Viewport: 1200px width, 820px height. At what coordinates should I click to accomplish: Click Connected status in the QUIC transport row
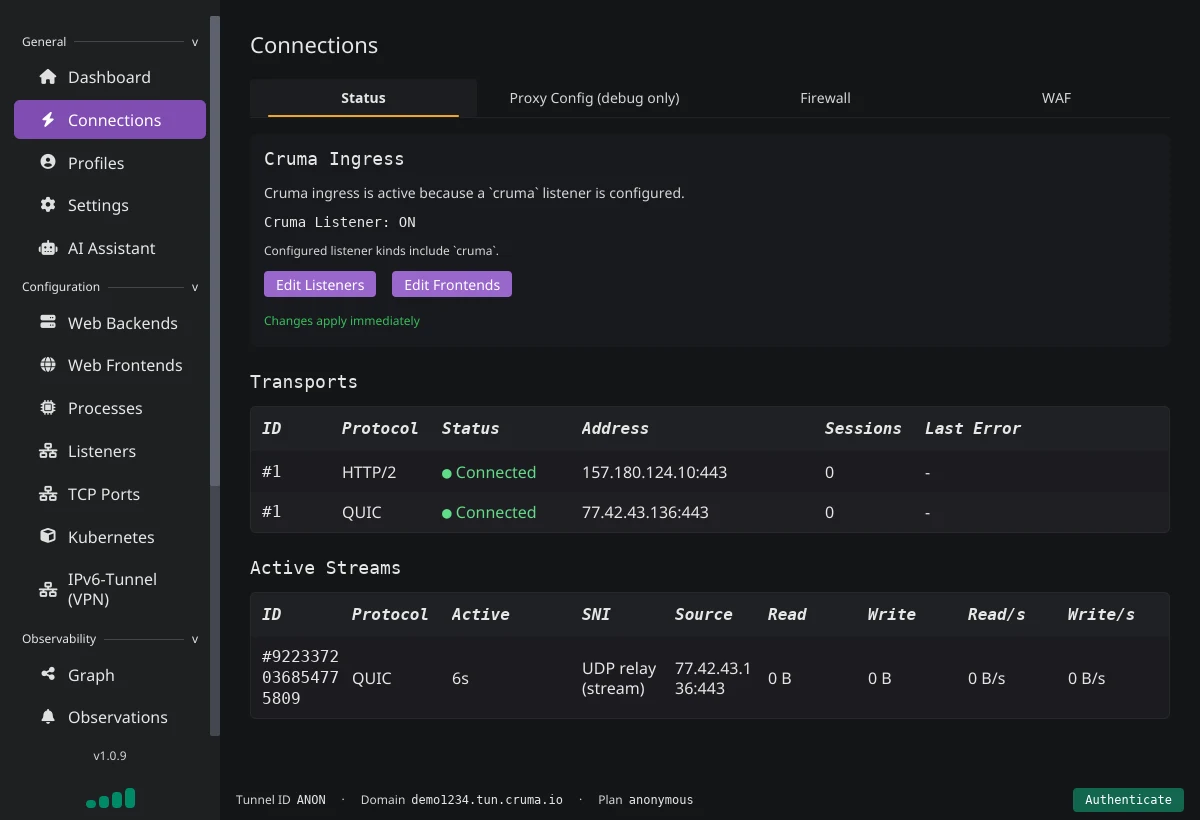tap(489, 512)
